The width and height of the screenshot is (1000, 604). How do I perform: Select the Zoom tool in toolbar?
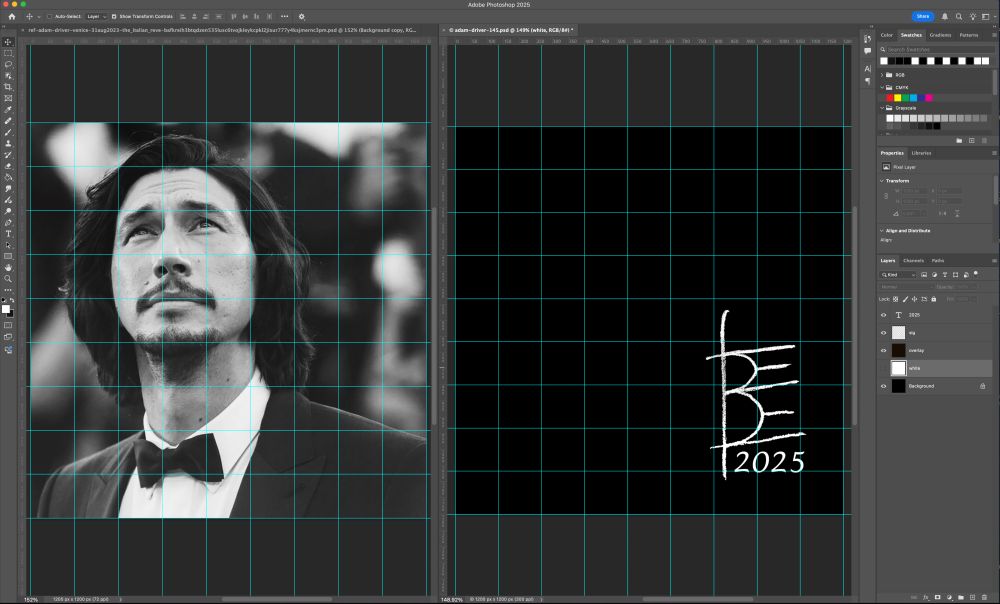click(8, 279)
